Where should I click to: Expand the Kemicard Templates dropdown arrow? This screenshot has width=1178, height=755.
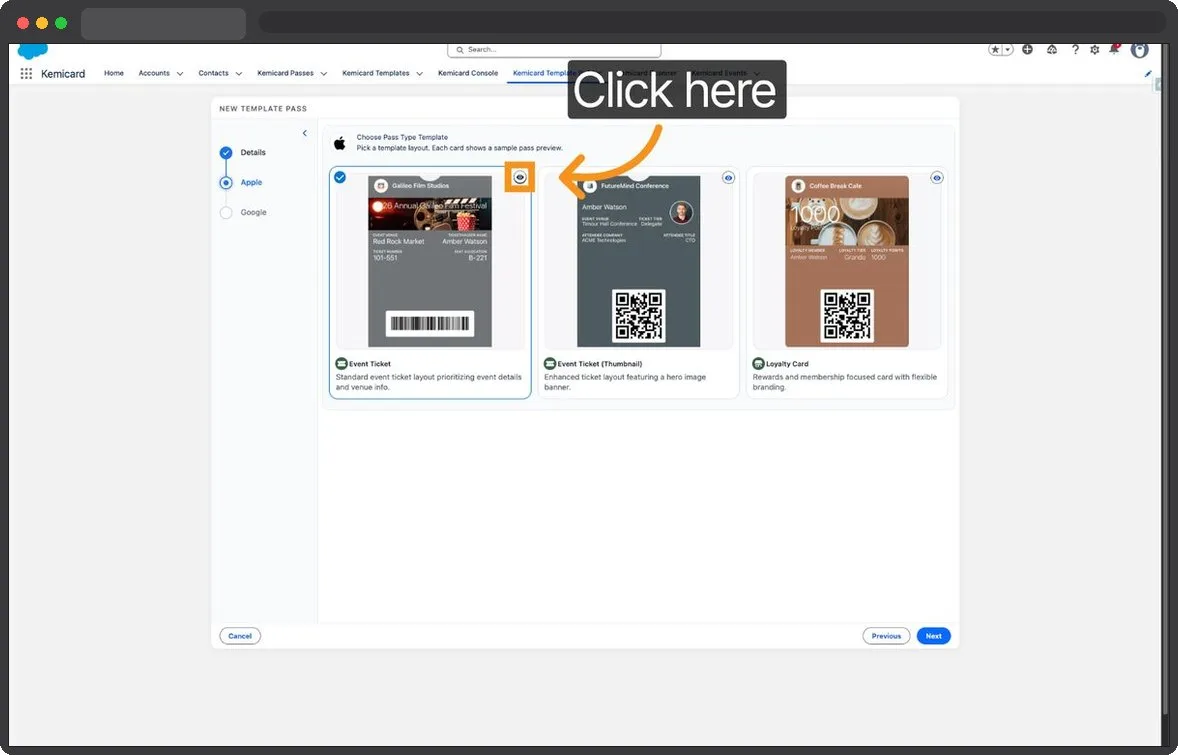pos(419,74)
